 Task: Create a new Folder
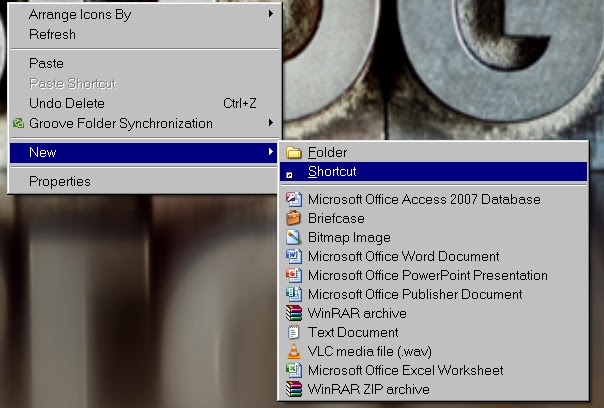433,153
